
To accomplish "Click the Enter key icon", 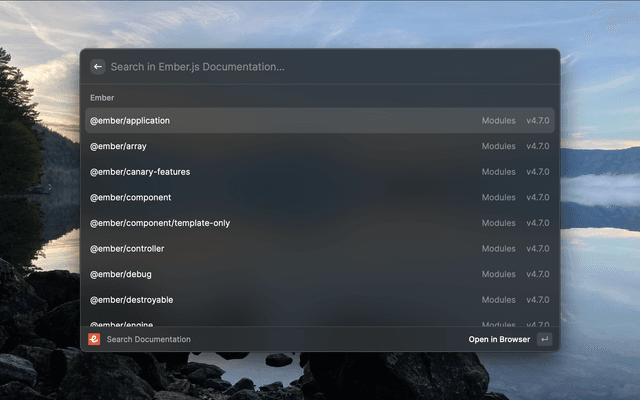I will pos(544,339).
